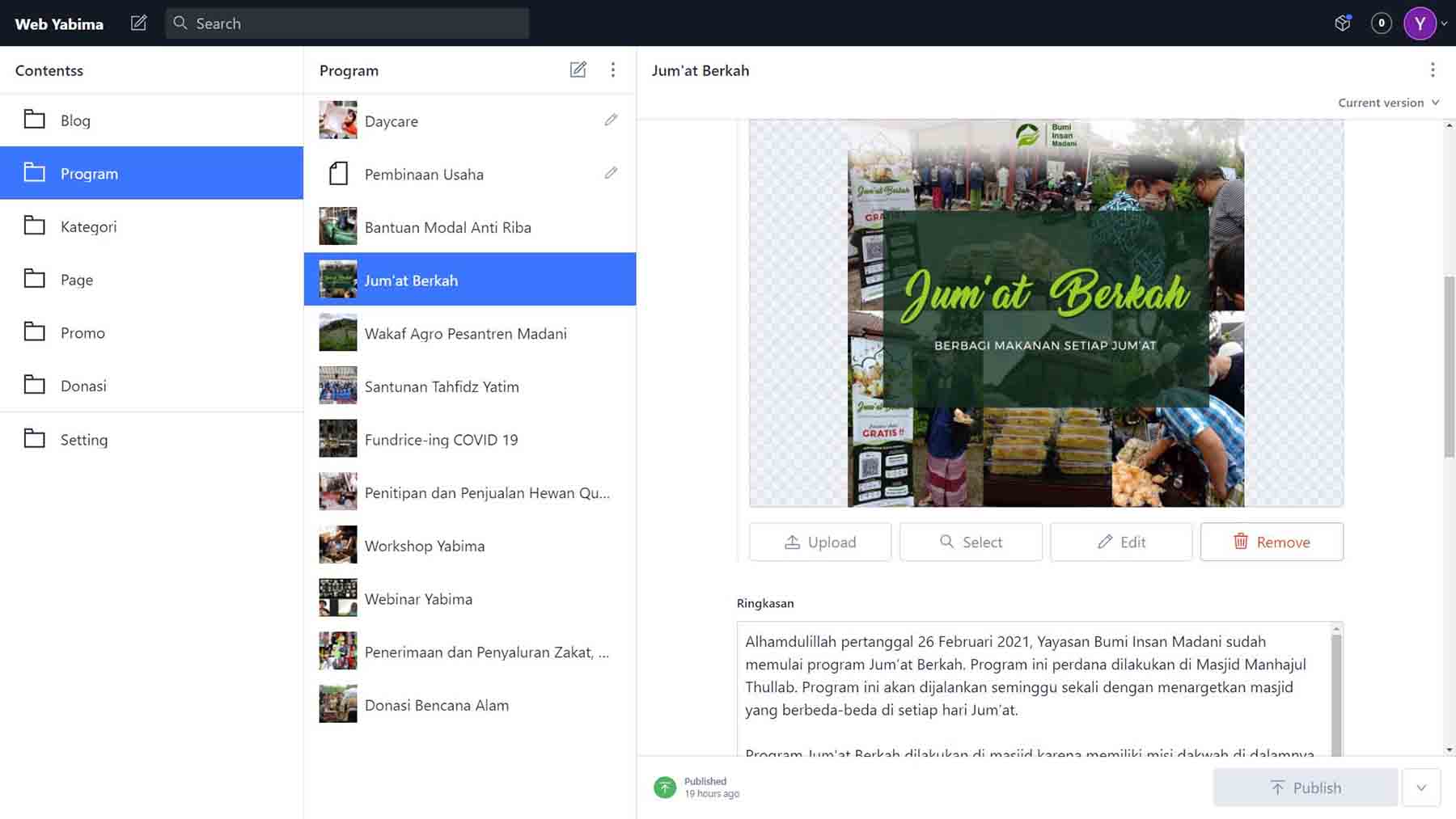This screenshot has height=819, width=1456.
Task: Open the Blog folder in Contents
Action: [75, 120]
